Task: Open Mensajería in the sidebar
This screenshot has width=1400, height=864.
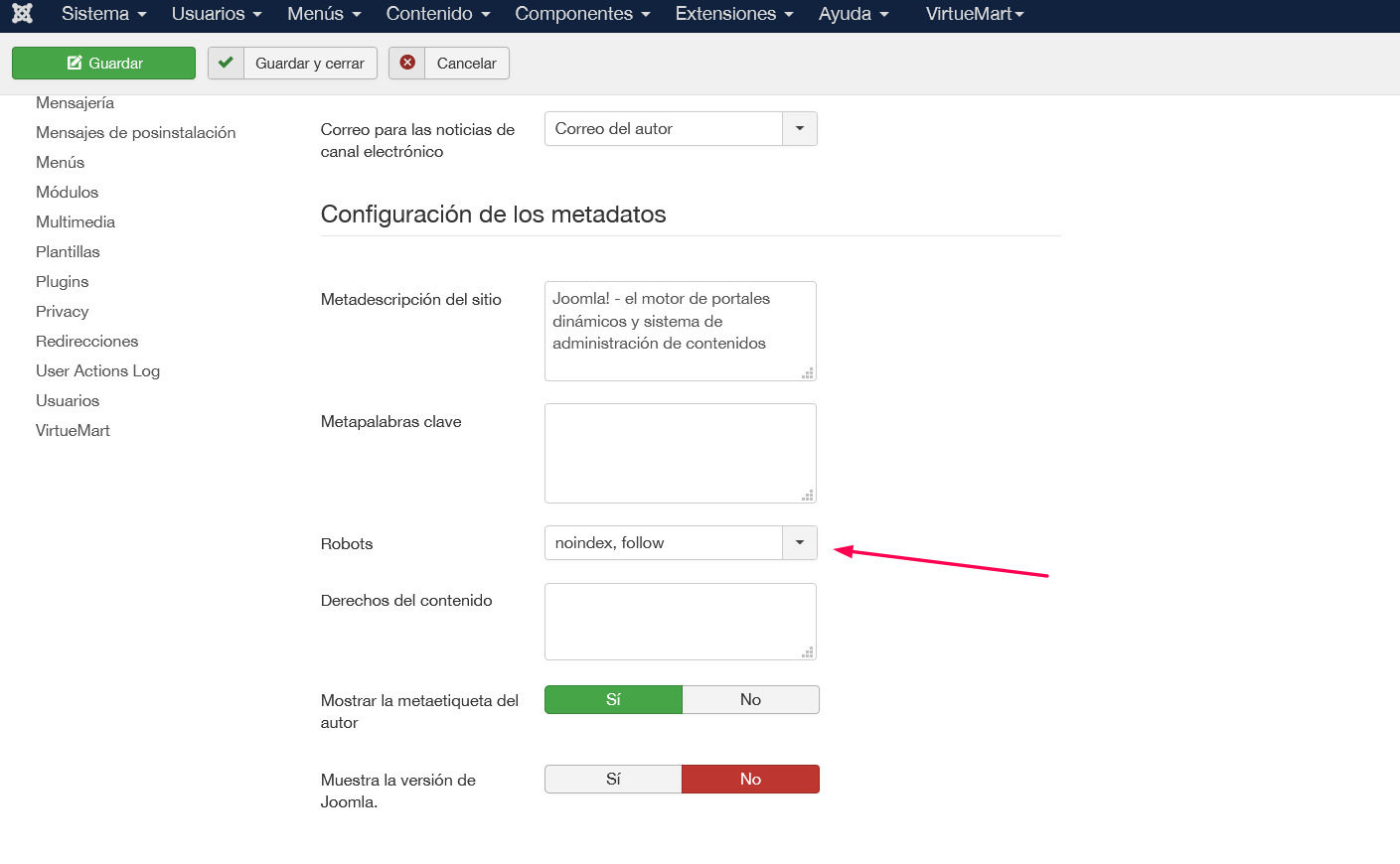Action: pyautogui.click(x=75, y=103)
